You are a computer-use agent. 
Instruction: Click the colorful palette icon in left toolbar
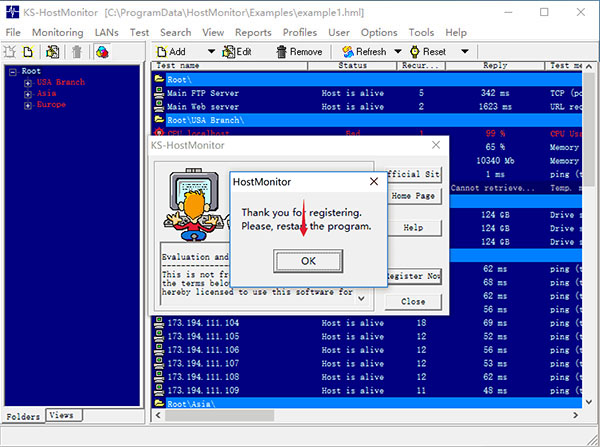(102, 51)
